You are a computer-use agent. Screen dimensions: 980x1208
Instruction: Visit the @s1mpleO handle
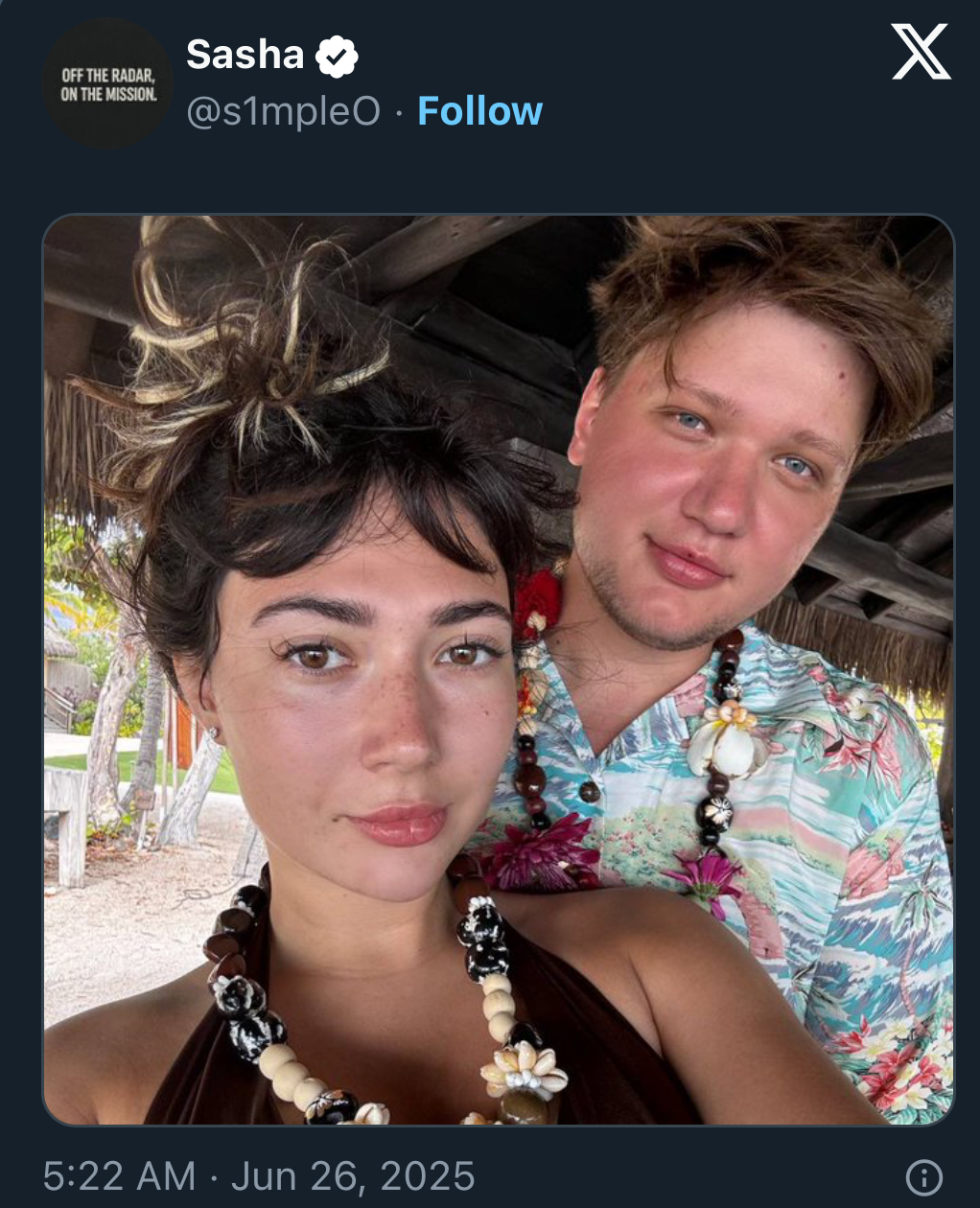pos(283,112)
